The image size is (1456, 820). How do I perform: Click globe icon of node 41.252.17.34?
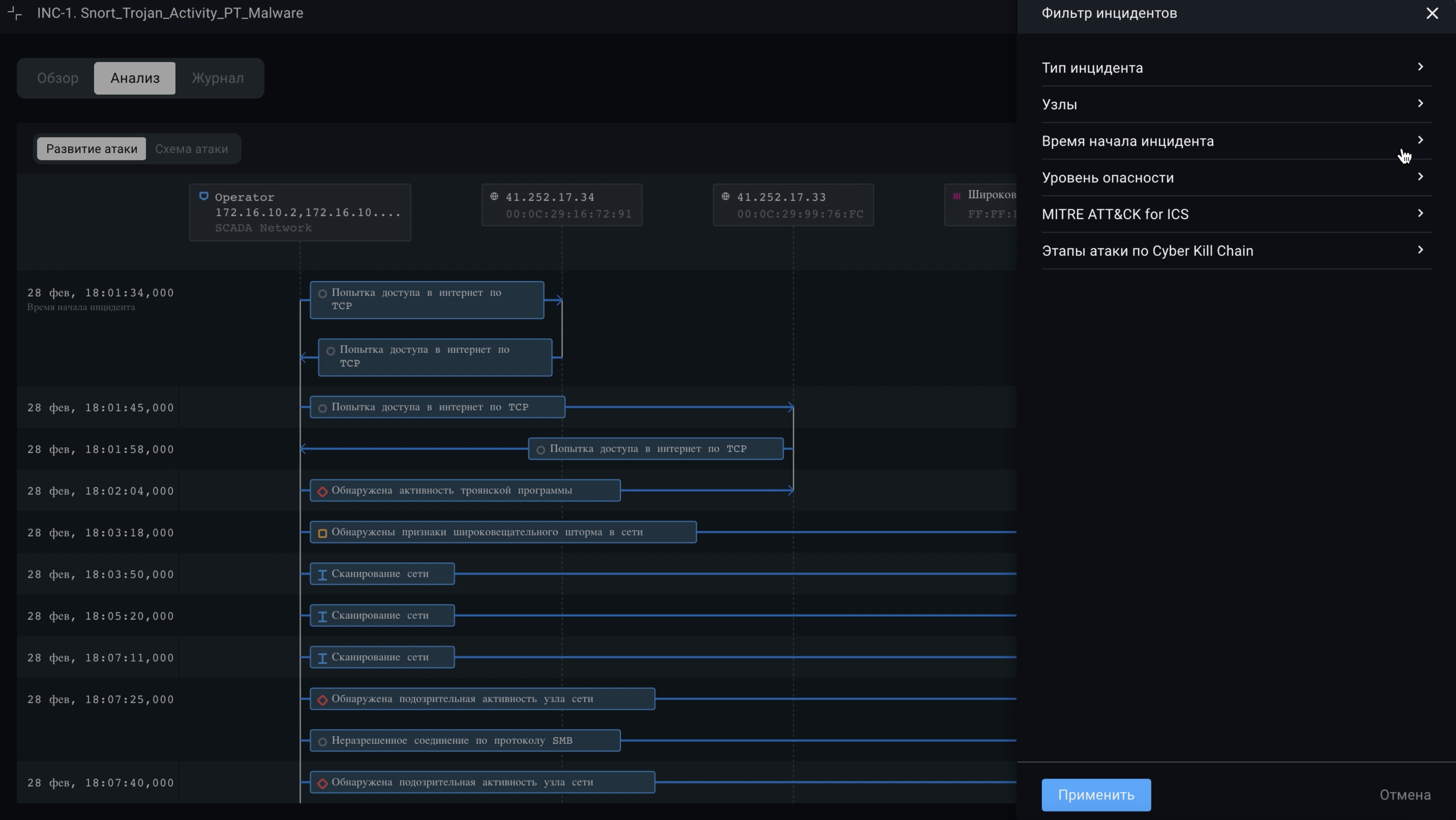tap(494, 196)
